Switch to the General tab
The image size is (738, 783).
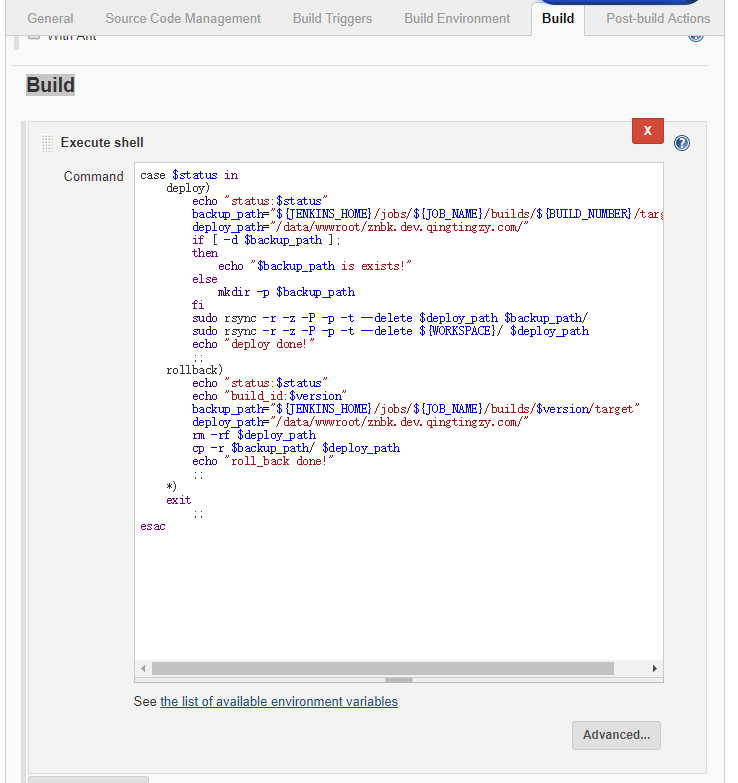click(x=50, y=18)
